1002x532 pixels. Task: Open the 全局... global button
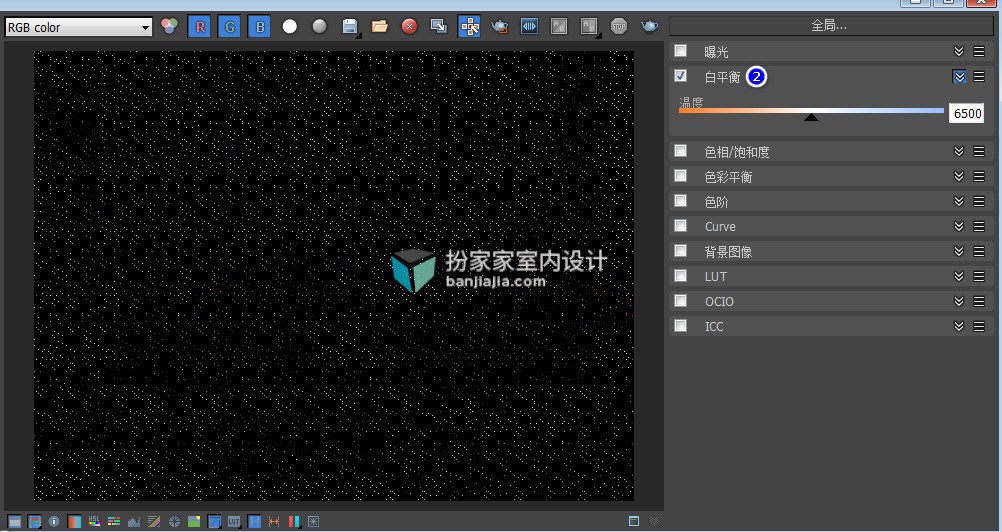831,26
